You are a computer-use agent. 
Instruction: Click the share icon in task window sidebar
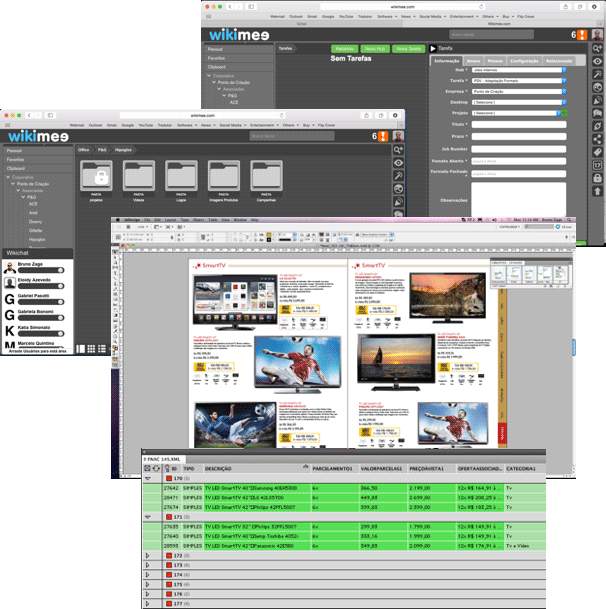point(597,139)
